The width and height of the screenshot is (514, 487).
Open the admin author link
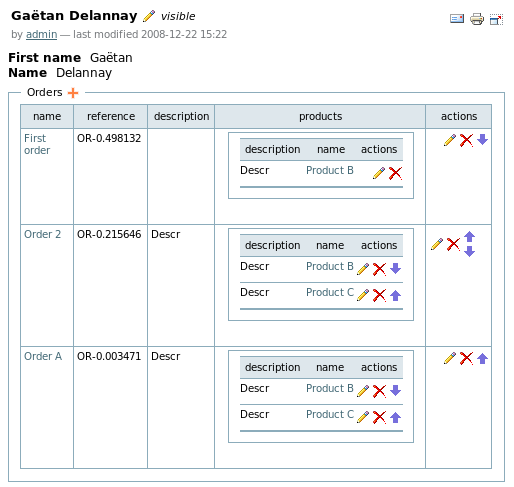(x=41, y=34)
